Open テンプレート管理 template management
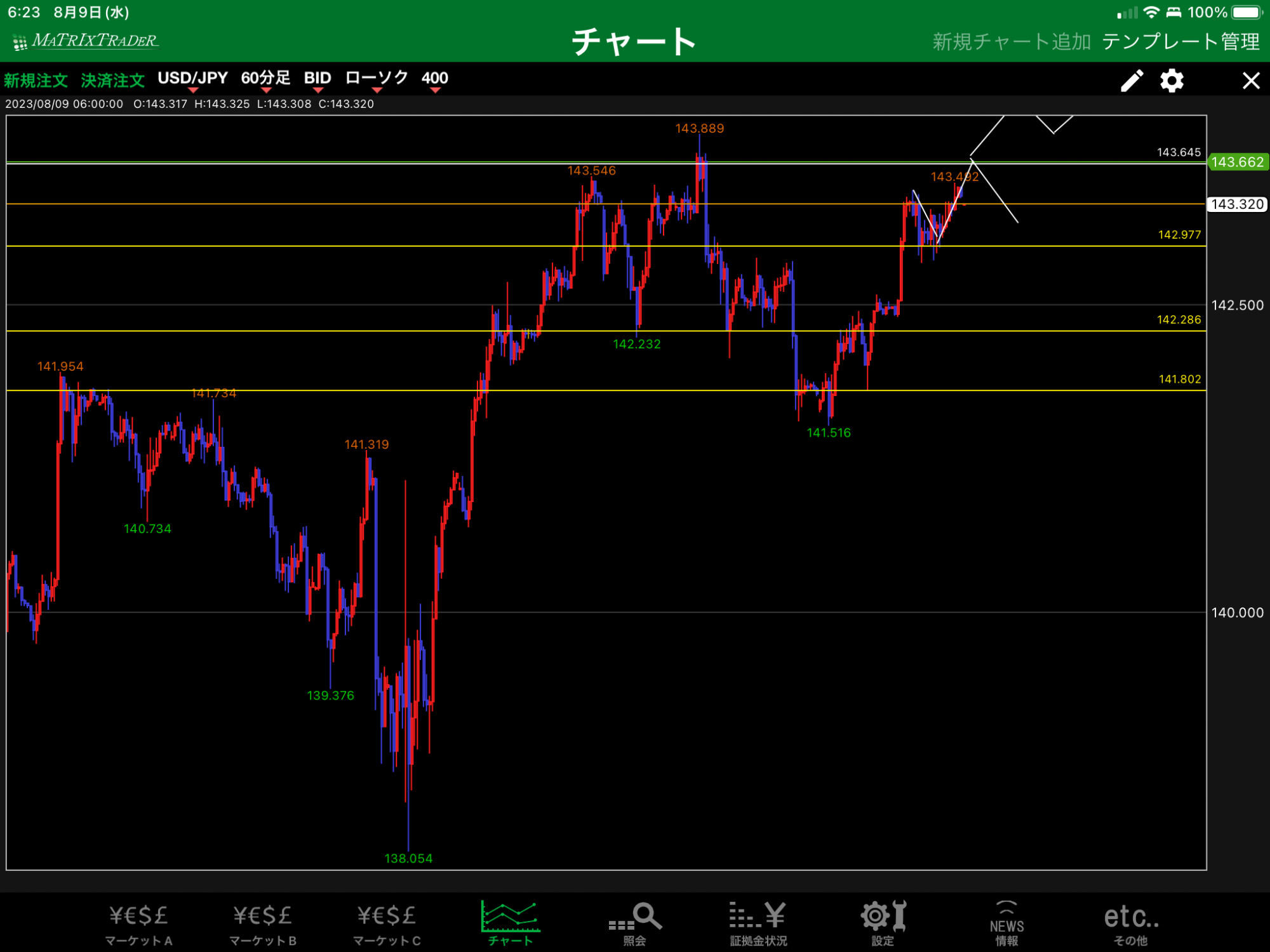Screen dimensions: 1270x952 click(x=1181, y=42)
